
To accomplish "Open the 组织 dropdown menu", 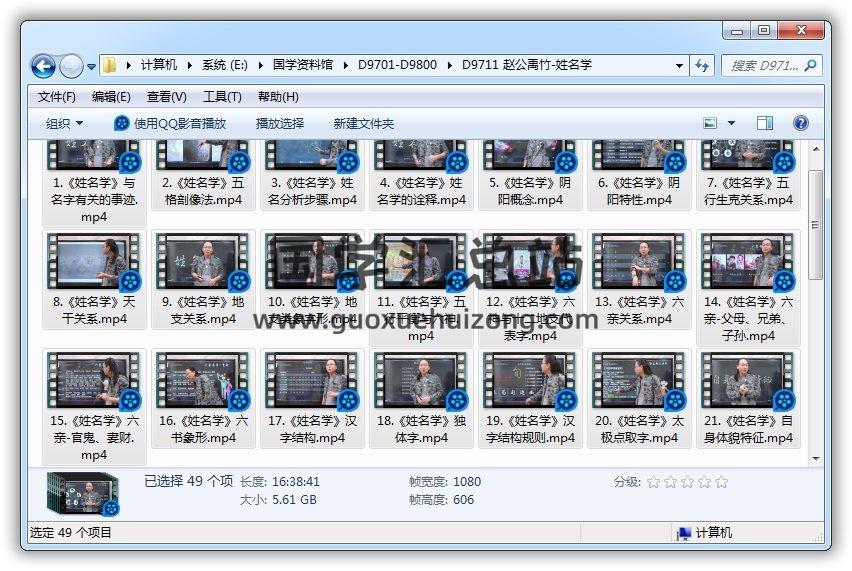I will (x=65, y=123).
